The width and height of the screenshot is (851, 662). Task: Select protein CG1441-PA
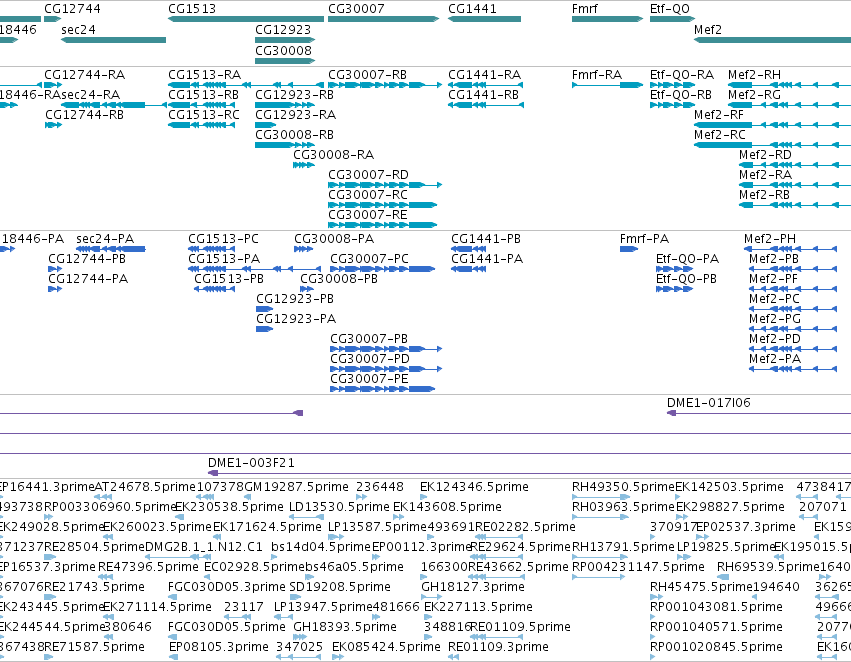[487, 259]
